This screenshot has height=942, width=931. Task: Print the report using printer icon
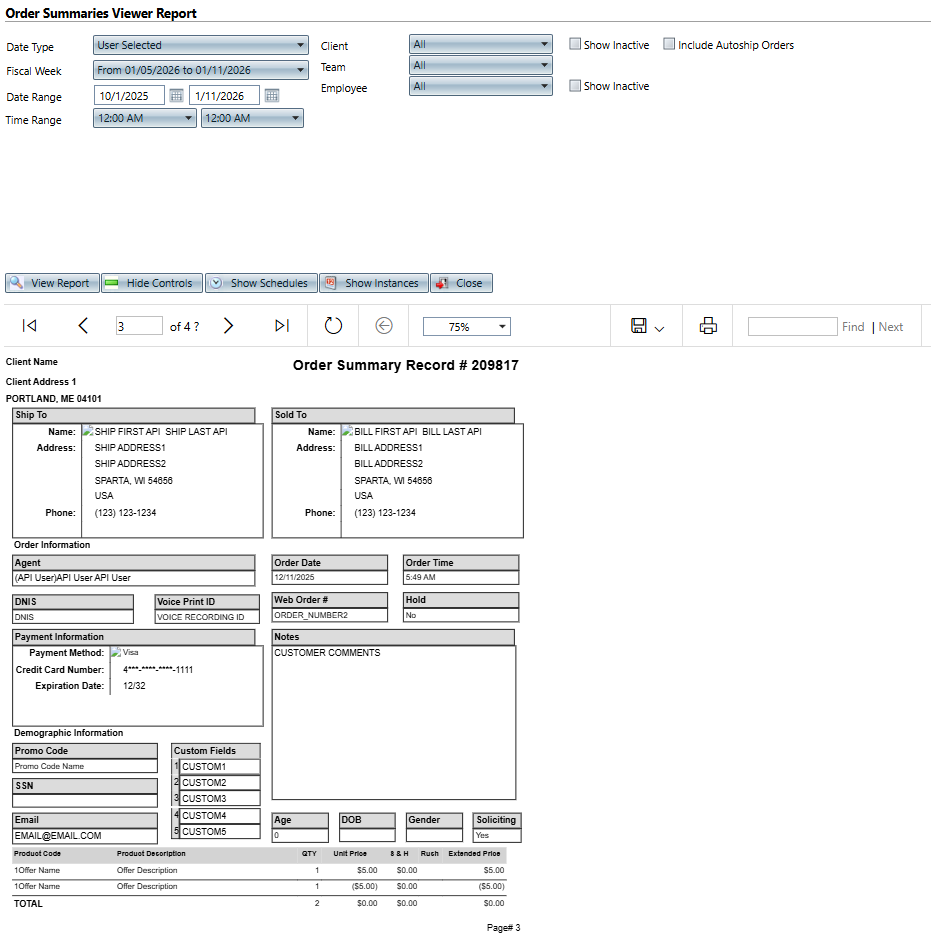[x=708, y=326]
